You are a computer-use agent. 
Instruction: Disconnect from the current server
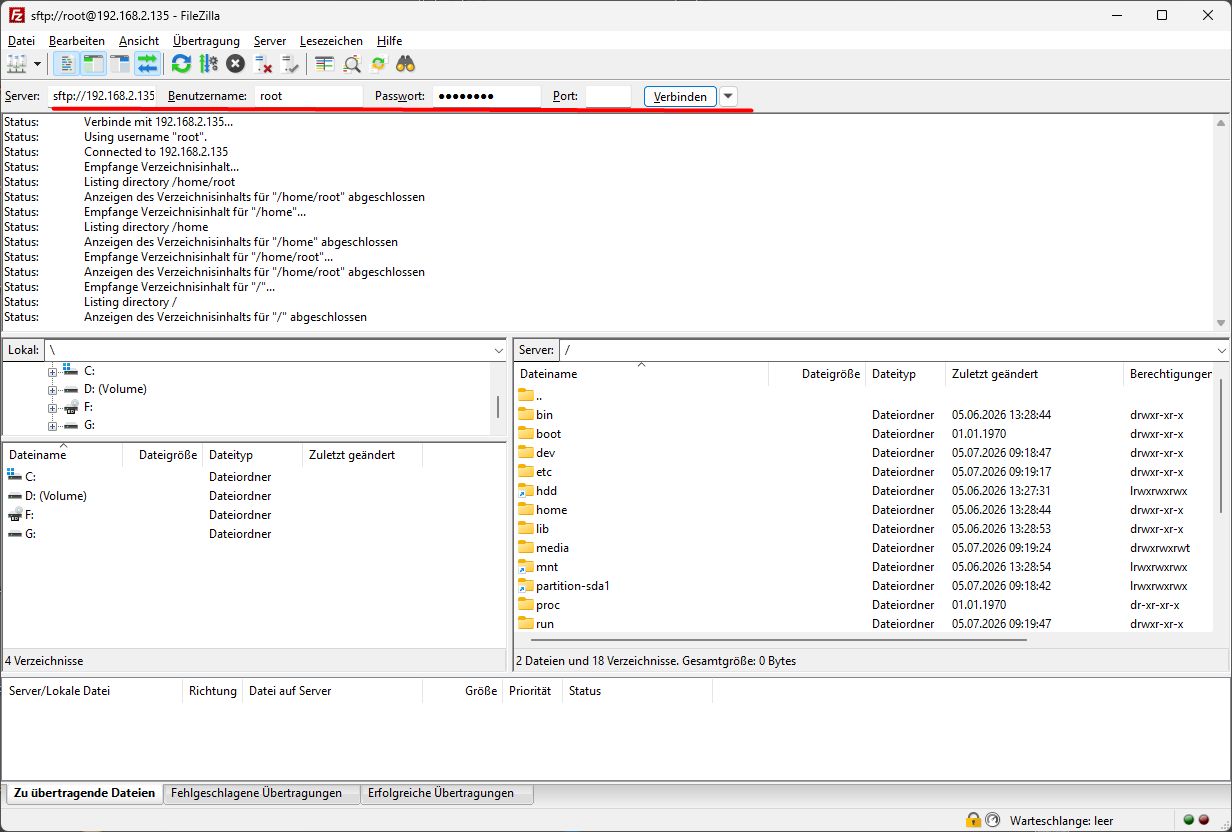pyautogui.click(x=263, y=64)
